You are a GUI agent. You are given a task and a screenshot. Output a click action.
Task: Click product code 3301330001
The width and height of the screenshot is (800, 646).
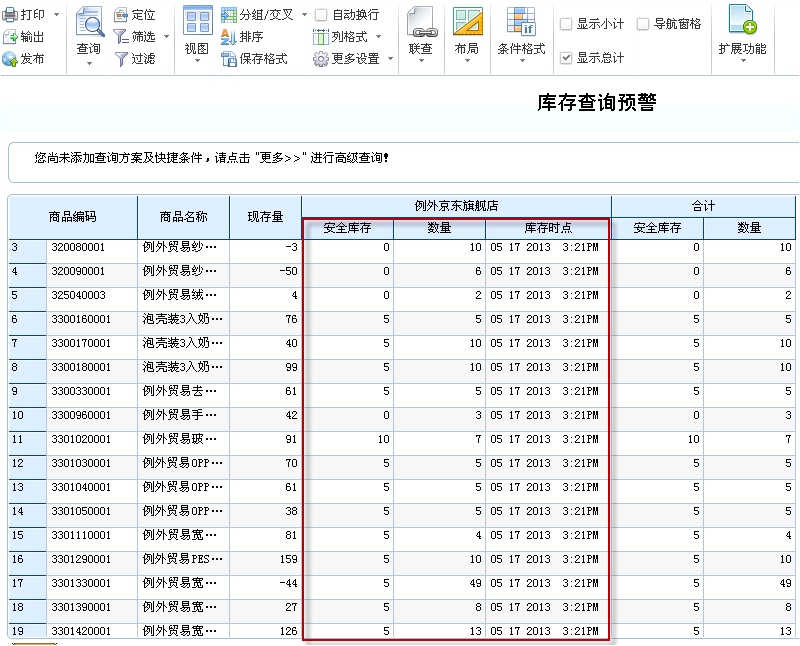81,583
